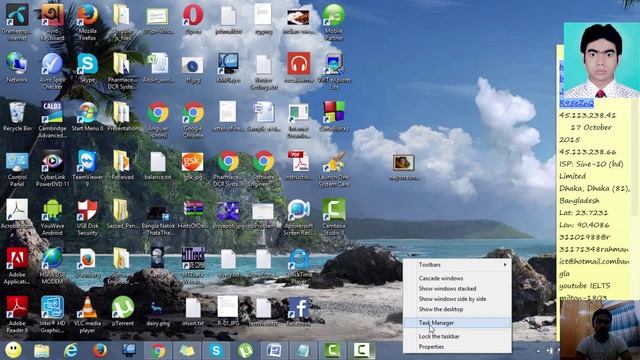Screen dimensions: 640x360
Task: Open Facebook desktop shortcut
Action: [x=299, y=311]
